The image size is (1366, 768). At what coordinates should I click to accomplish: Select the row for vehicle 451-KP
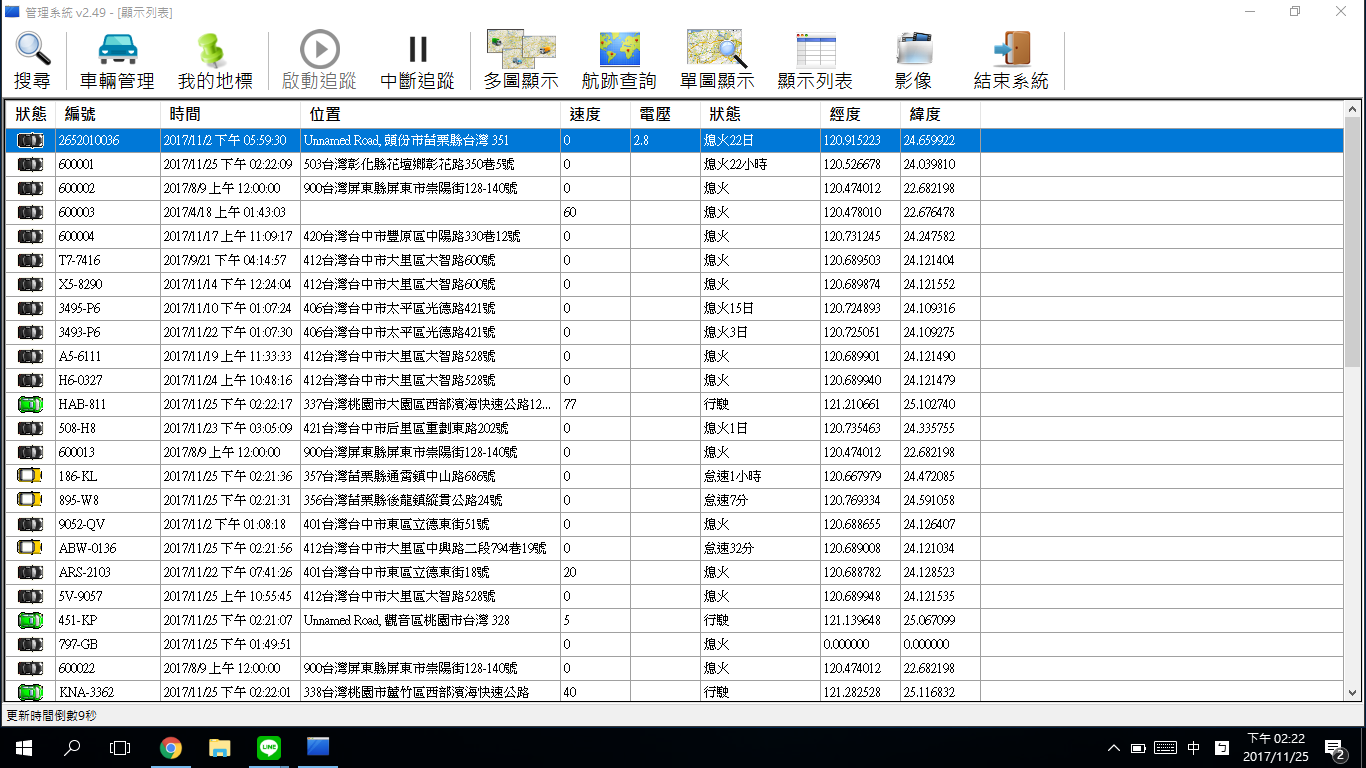(x=78, y=620)
